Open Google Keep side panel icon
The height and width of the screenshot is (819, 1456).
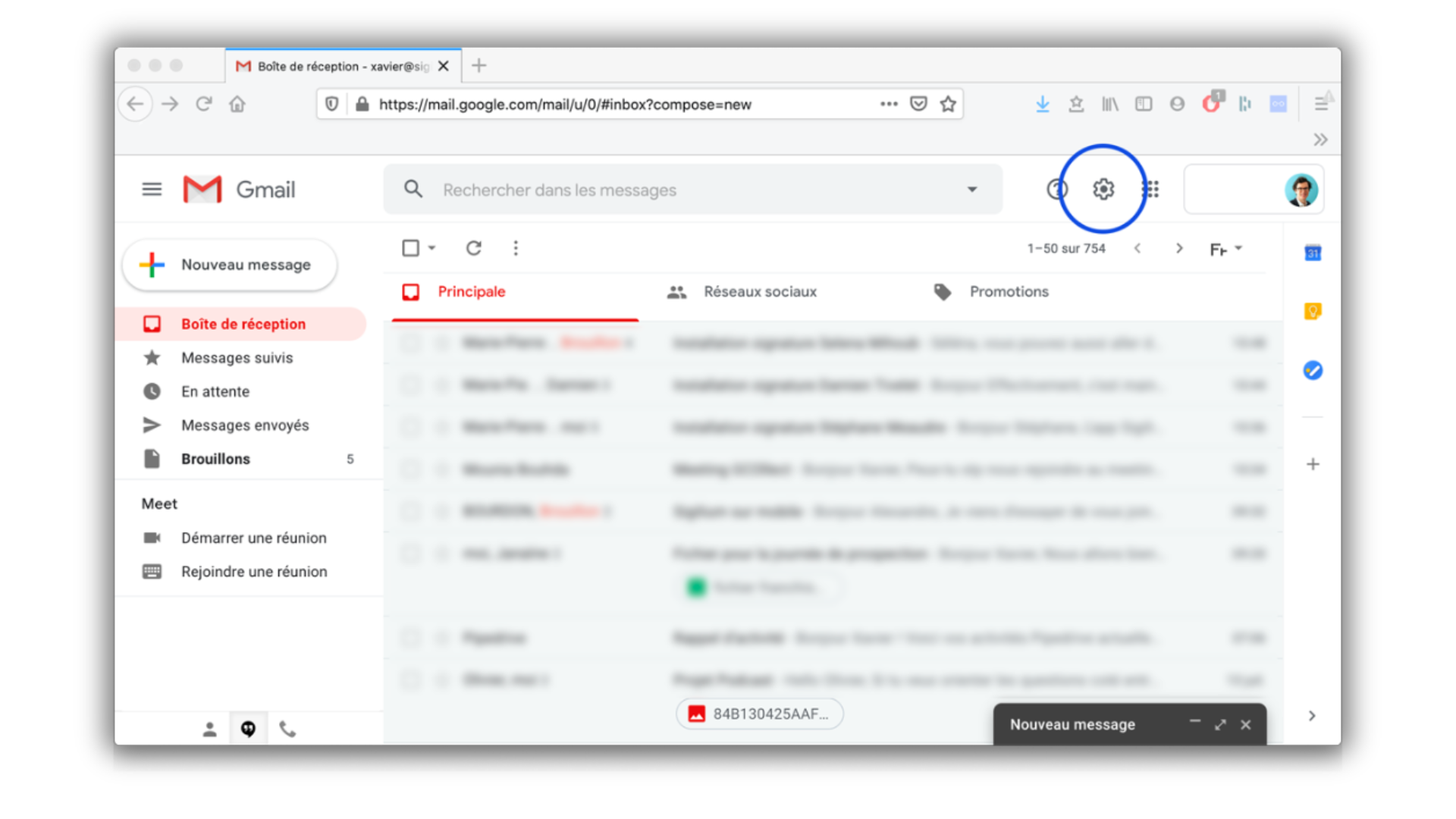[1313, 311]
